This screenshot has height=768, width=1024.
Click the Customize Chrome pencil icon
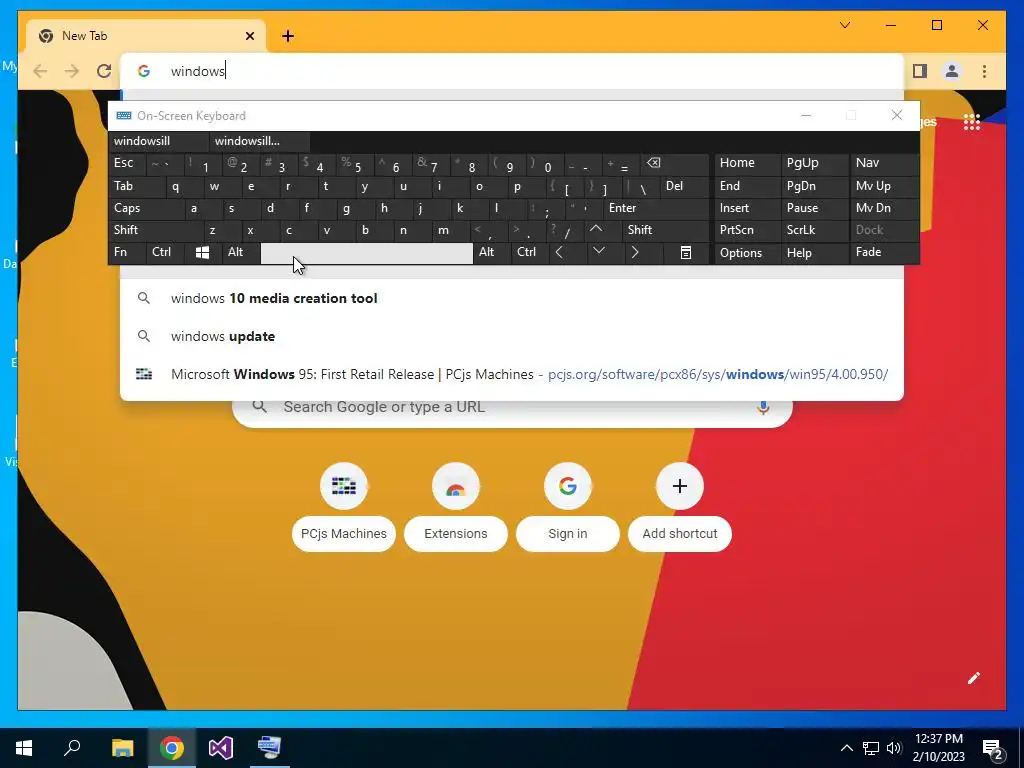coord(974,678)
